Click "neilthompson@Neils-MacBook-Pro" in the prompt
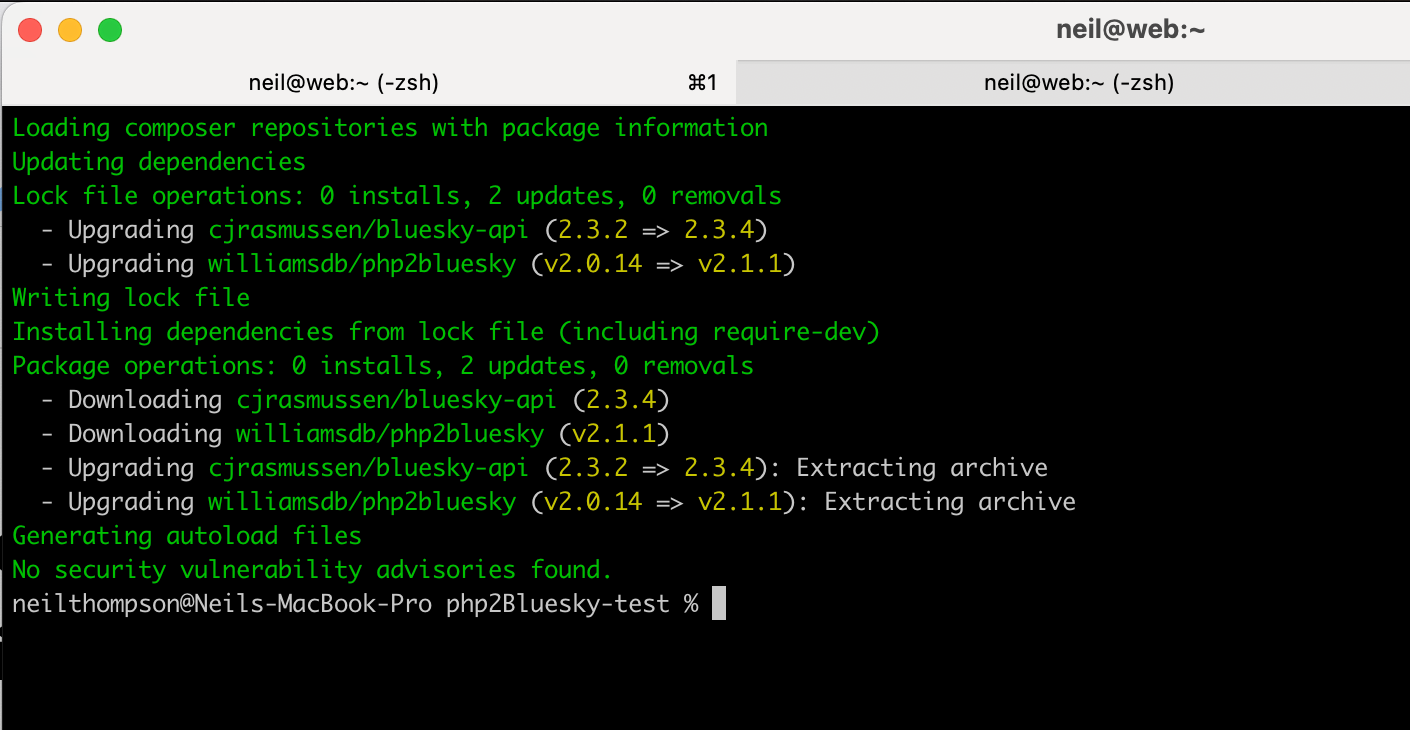Screen dimensions: 1410x730 222,604
